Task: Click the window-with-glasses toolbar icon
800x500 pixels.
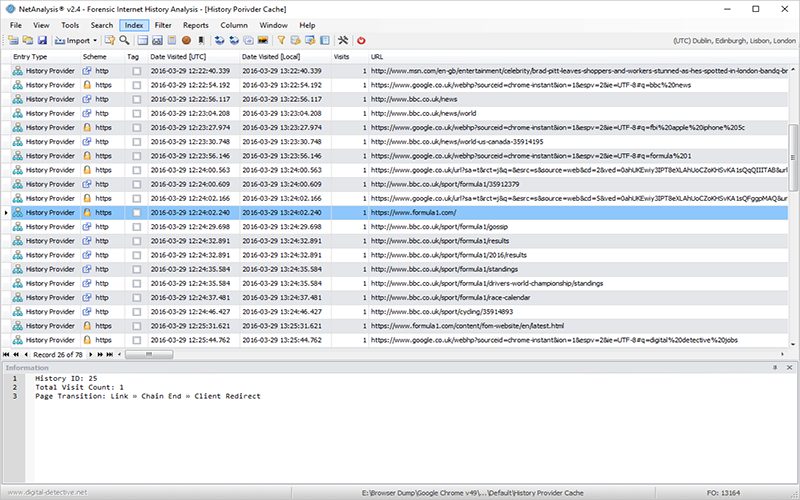Action: tap(157, 40)
